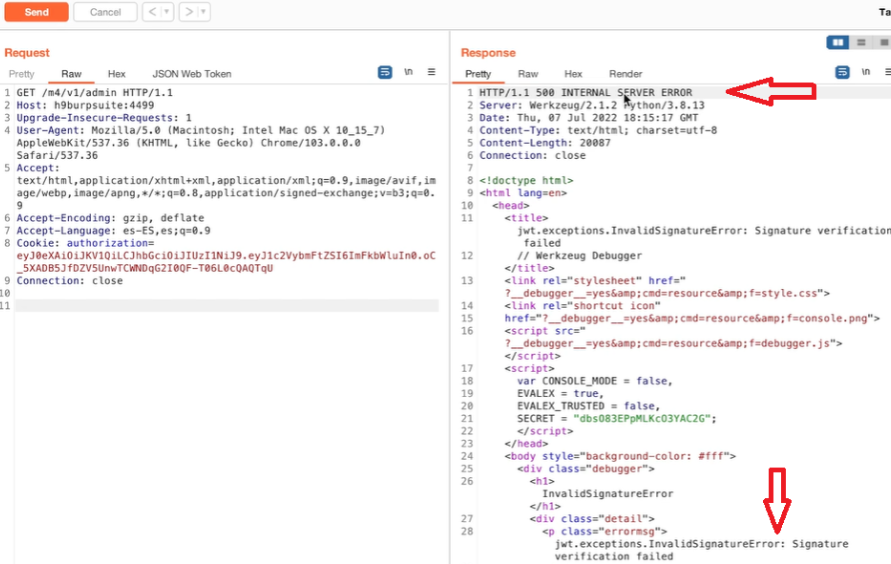The image size is (891, 564).
Task: Click the Server: Werkzeug/2.1.2 header
Action: 592,105
